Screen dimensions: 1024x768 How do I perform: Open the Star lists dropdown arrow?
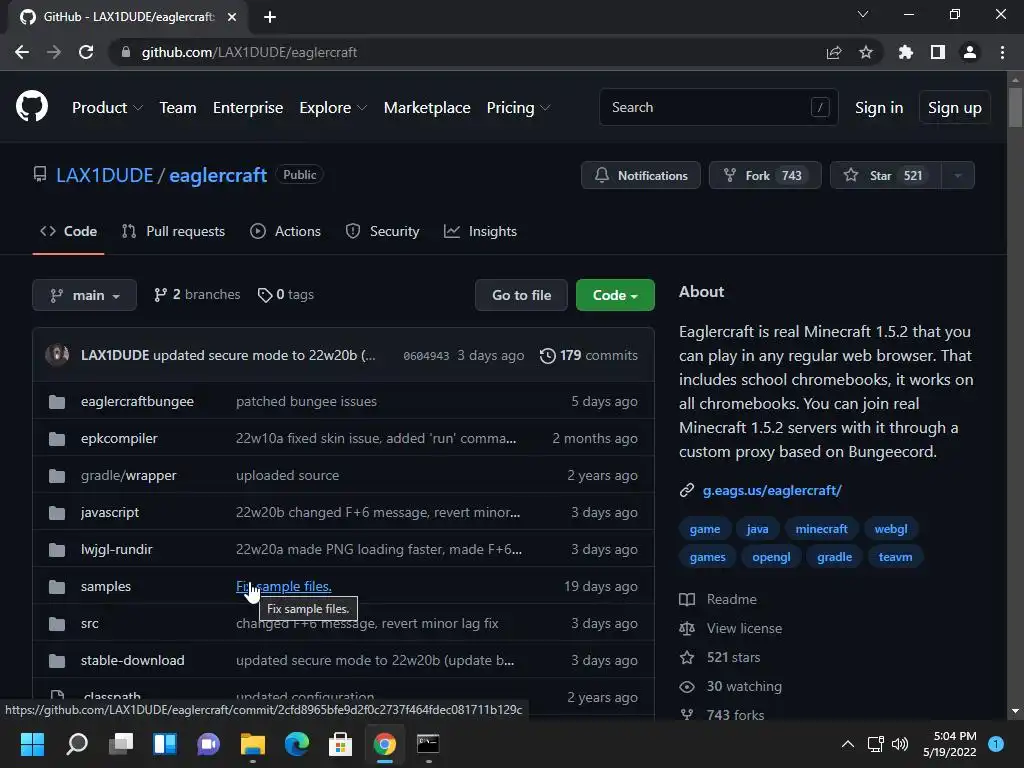coord(957,175)
